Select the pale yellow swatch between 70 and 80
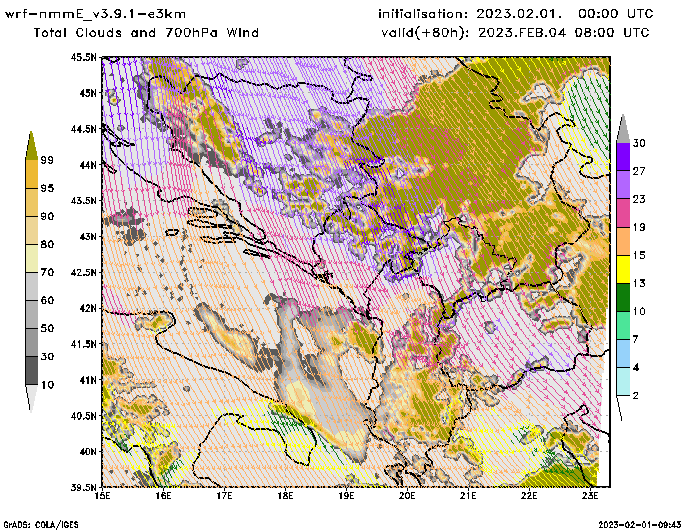 coord(31,259)
